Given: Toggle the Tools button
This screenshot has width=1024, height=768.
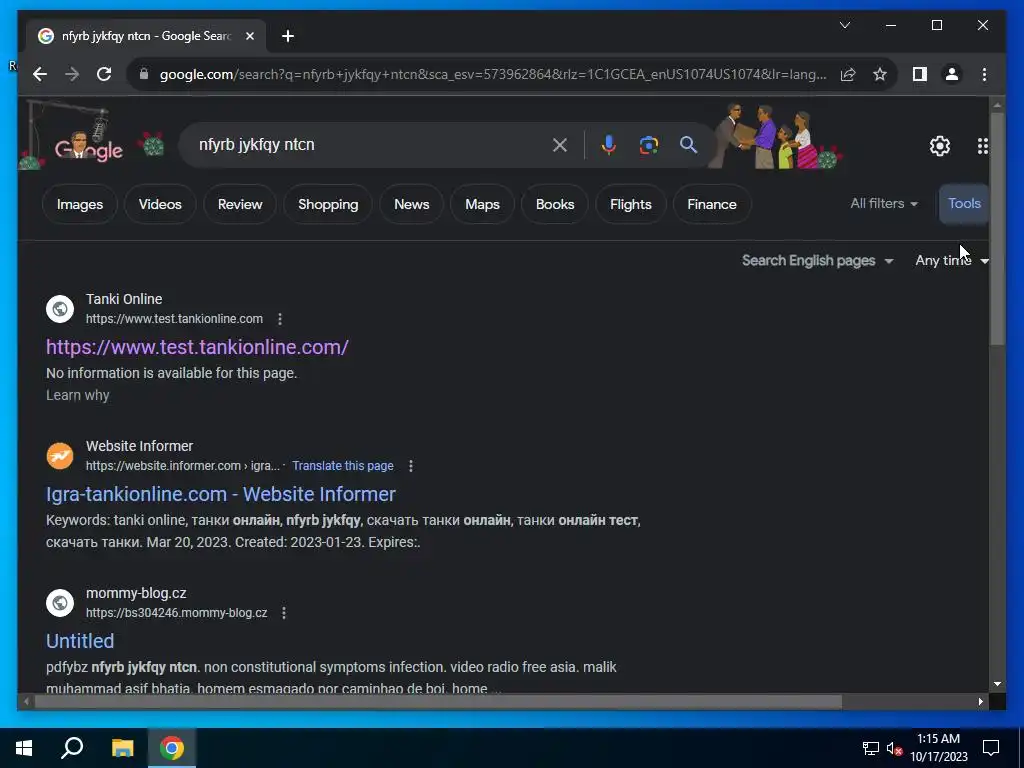Looking at the screenshot, I should tap(964, 204).
